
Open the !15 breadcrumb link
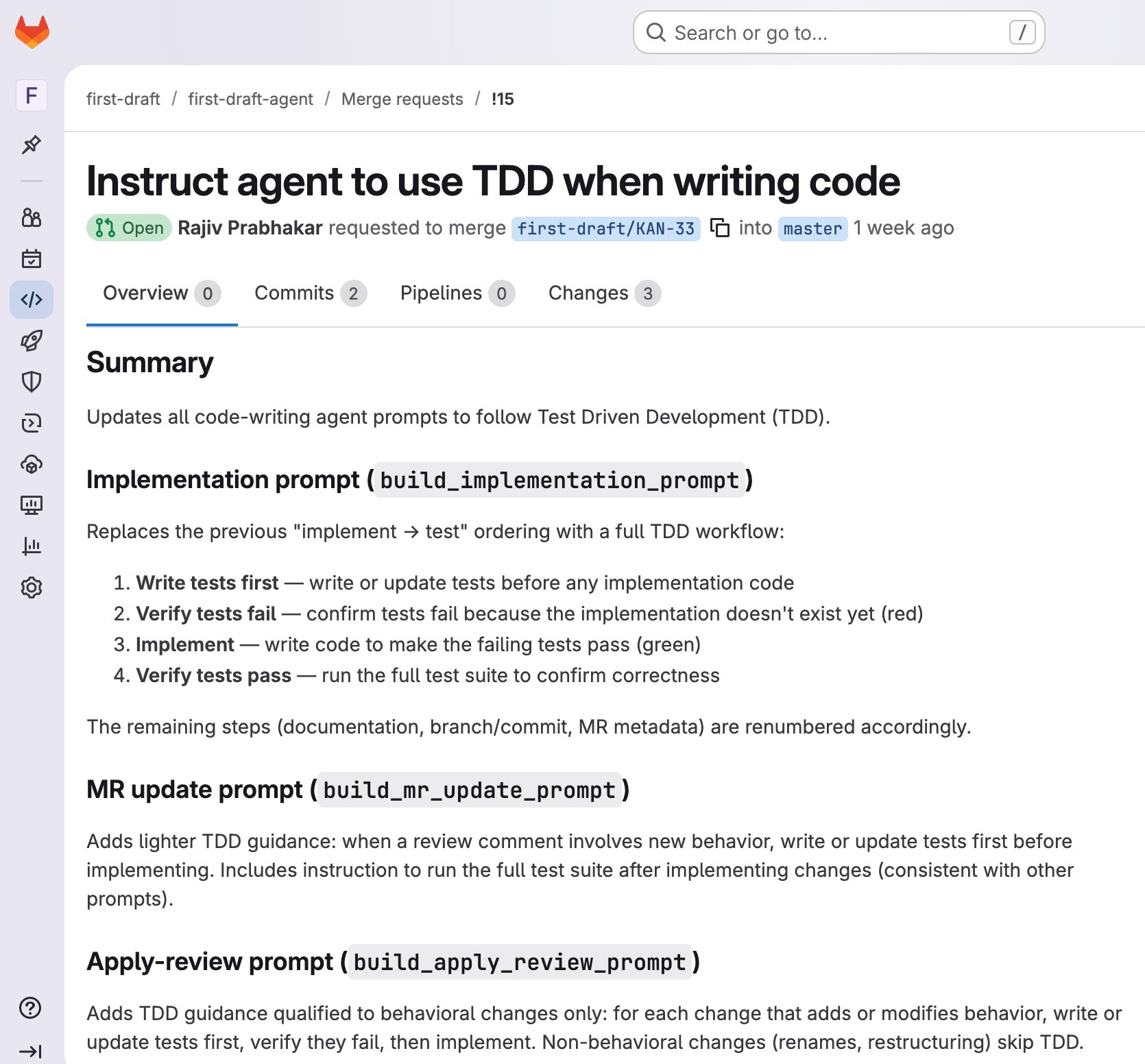tap(503, 99)
